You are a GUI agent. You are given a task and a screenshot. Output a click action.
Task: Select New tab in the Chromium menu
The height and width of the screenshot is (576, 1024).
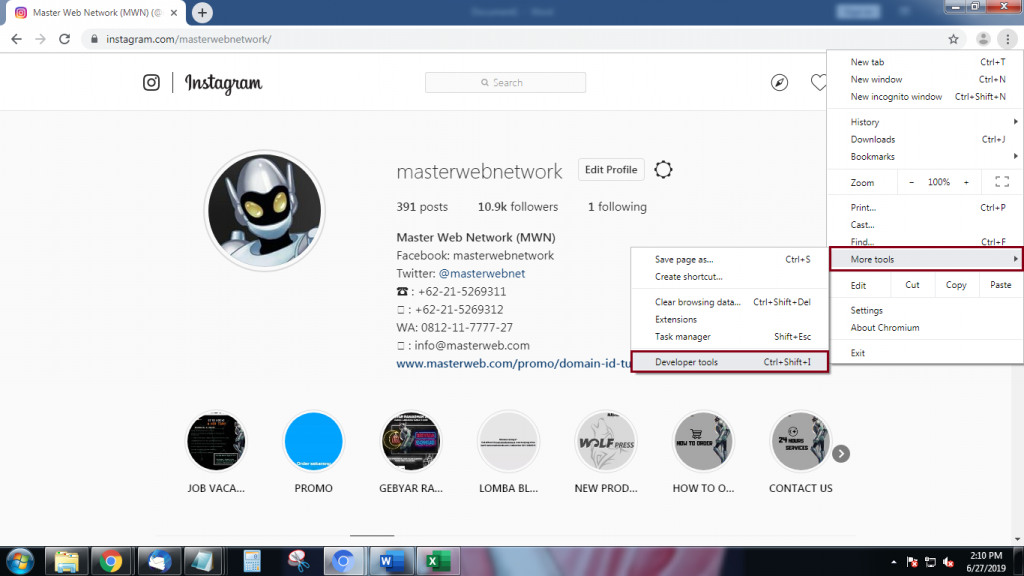coord(925,62)
